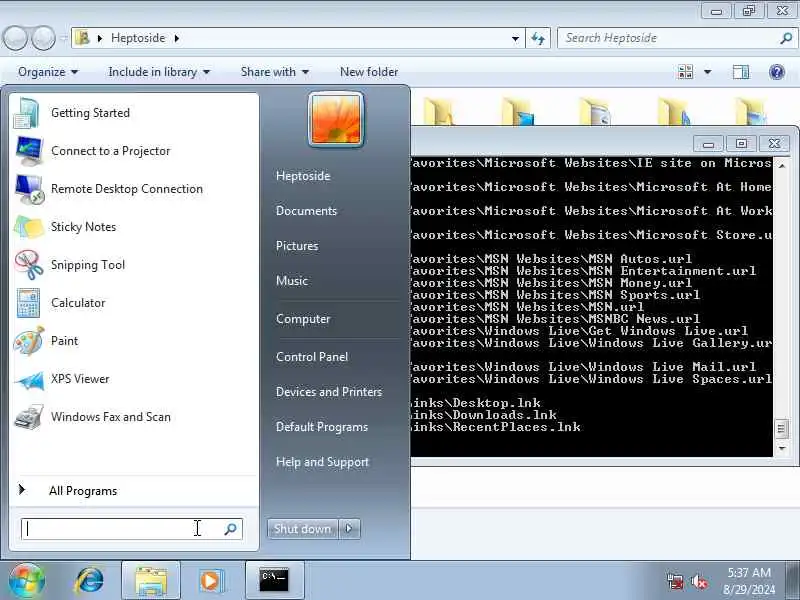Open Documents from Start menu
The image size is (800, 600).
[306, 211]
